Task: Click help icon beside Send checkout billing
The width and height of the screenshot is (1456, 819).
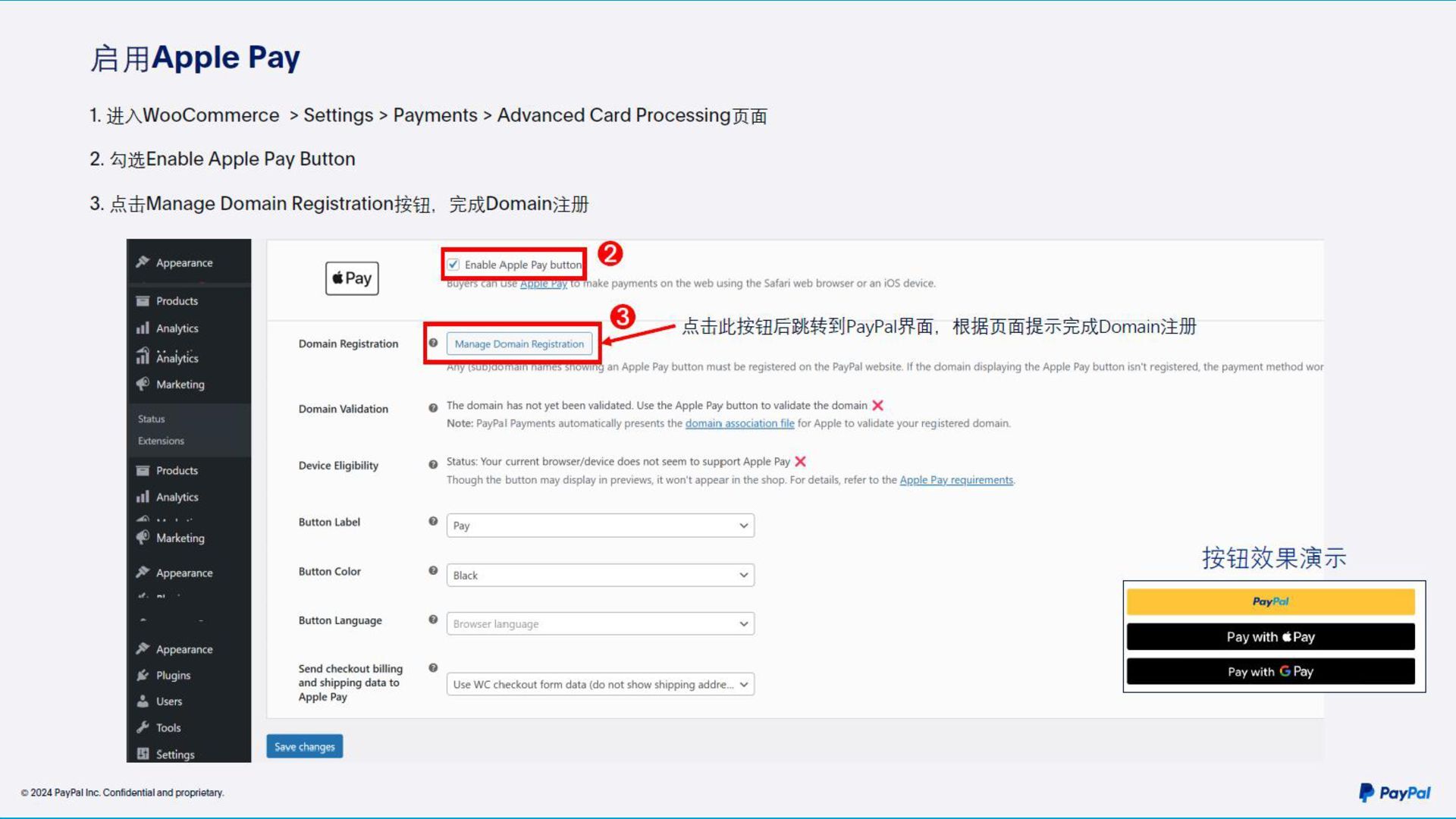Action: pos(433,668)
